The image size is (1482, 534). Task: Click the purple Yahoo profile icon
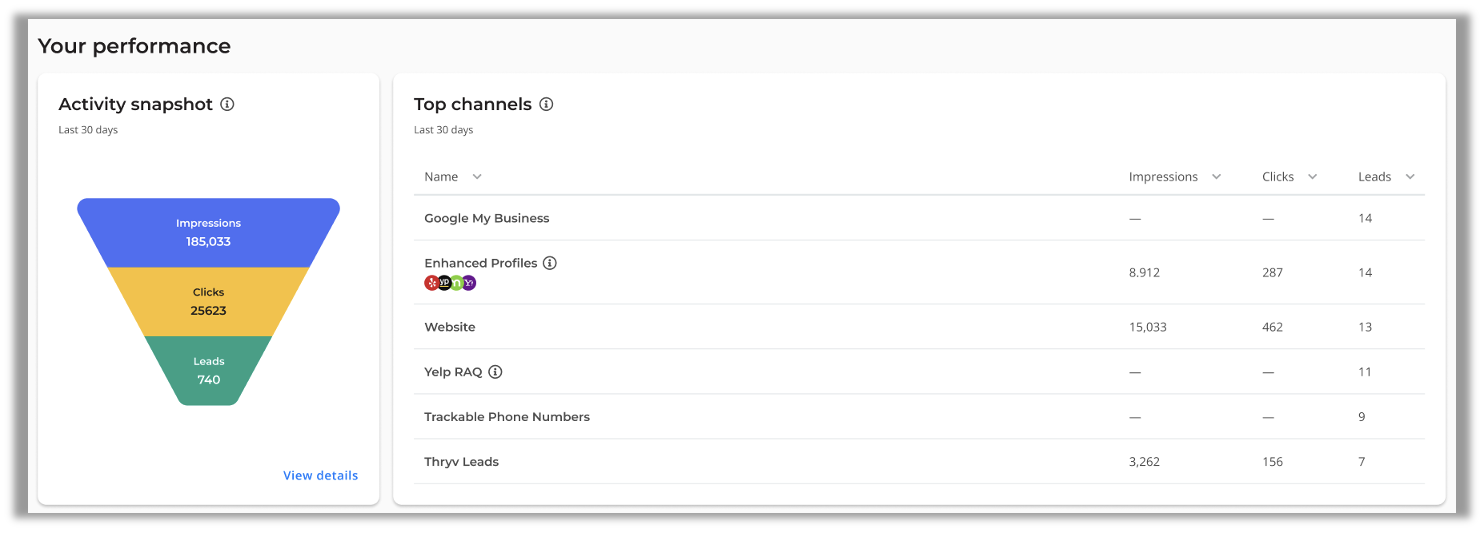[x=469, y=283]
